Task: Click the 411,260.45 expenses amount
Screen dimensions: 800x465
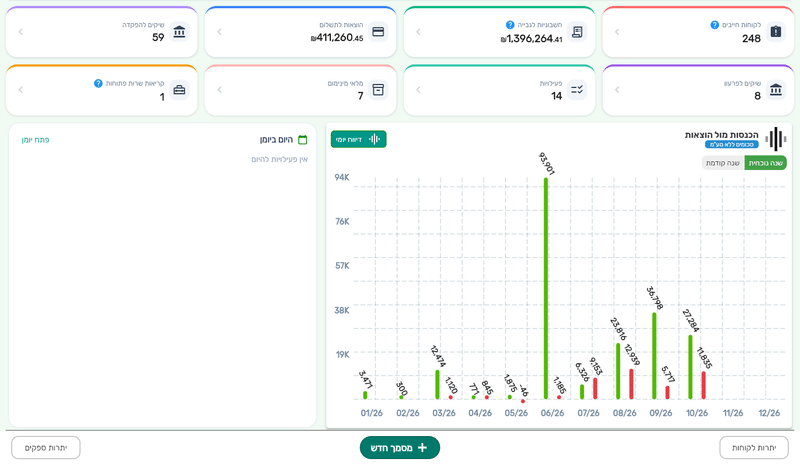Action: click(x=337, y=38)
